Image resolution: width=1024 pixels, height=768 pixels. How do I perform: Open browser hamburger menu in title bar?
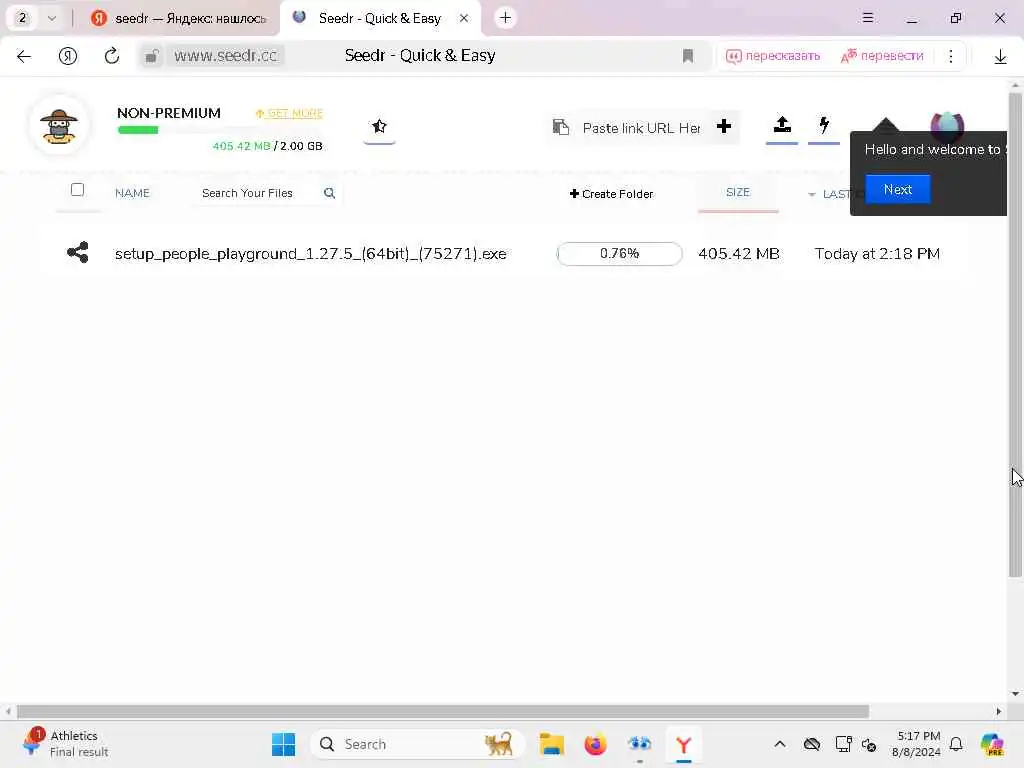pos(868,18)
